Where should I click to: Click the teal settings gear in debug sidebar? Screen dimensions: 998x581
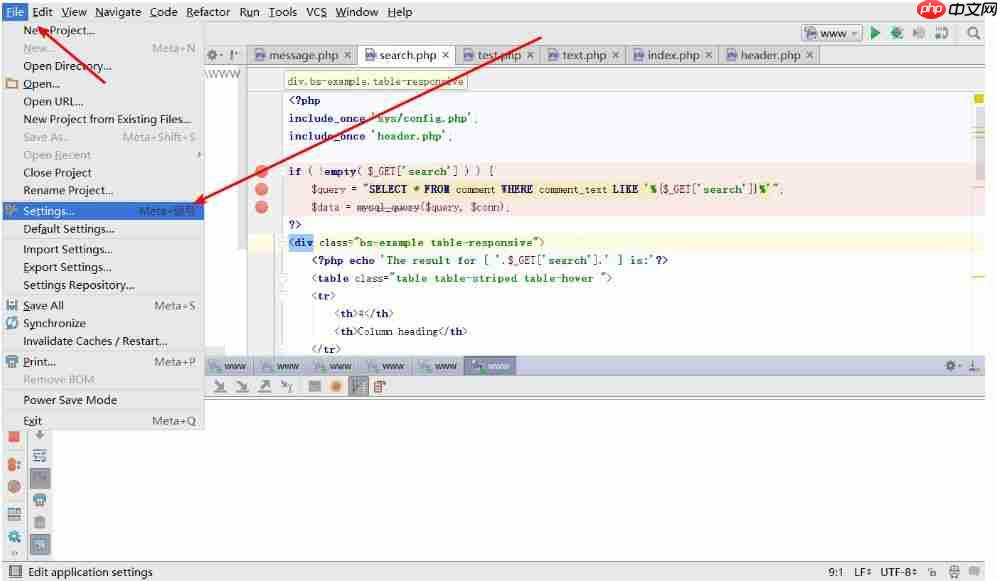[x=14, y=536]
